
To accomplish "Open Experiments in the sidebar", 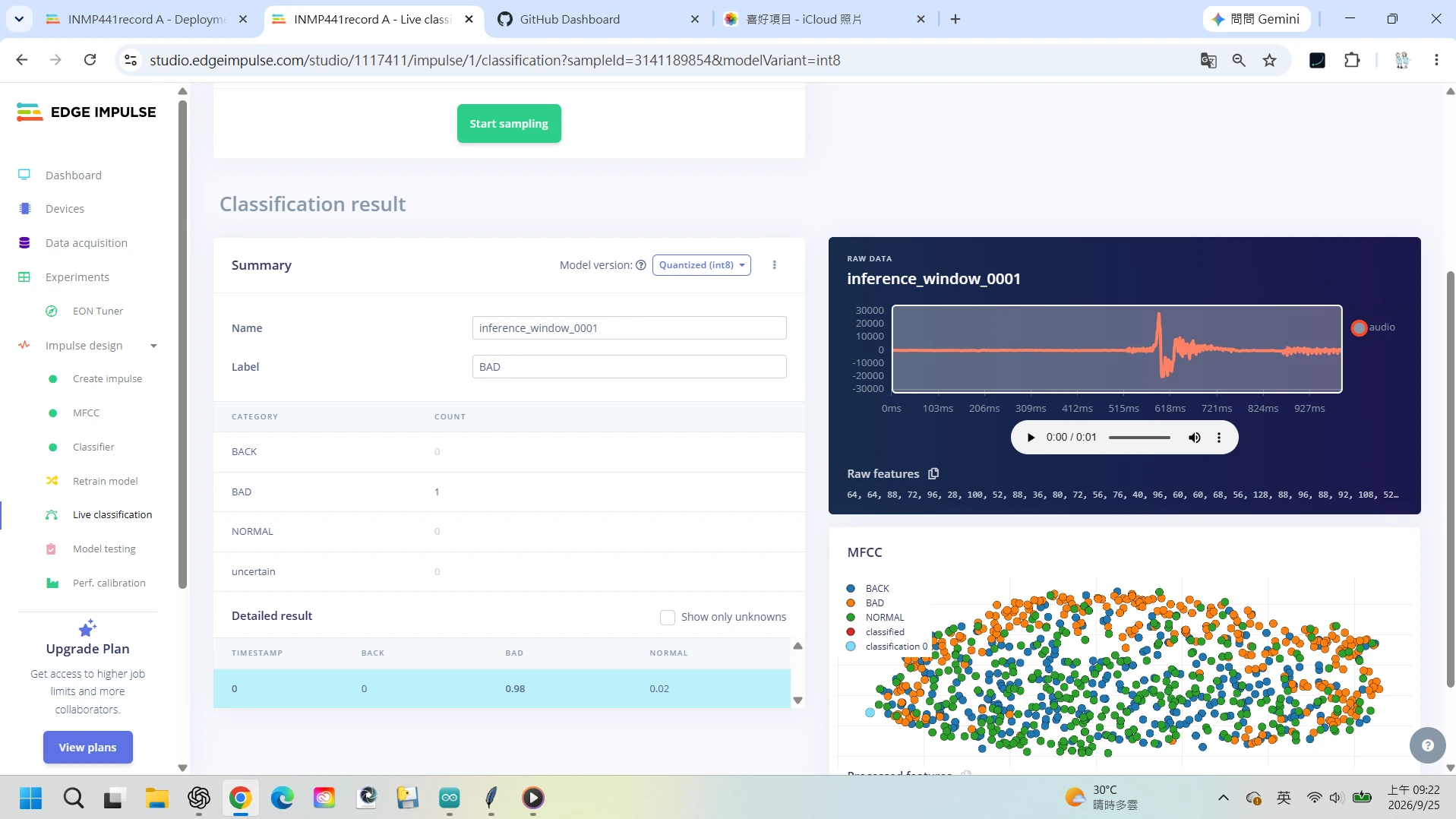I will (77, 277).
